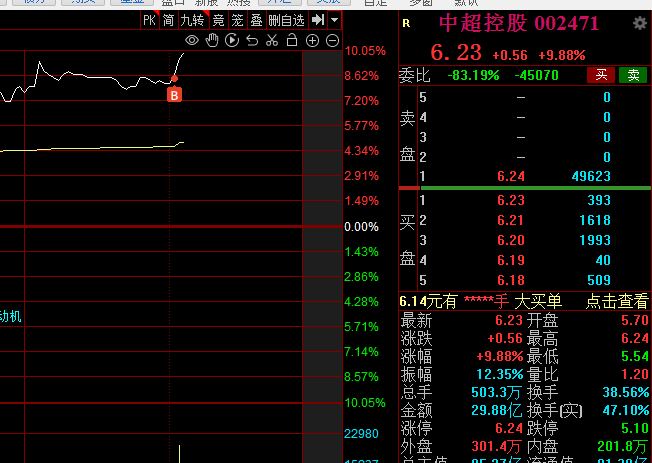Viewport: 652px width, 463px height.
Task: Toggle the eye visibility icon above chart
Action: (192, 40)
